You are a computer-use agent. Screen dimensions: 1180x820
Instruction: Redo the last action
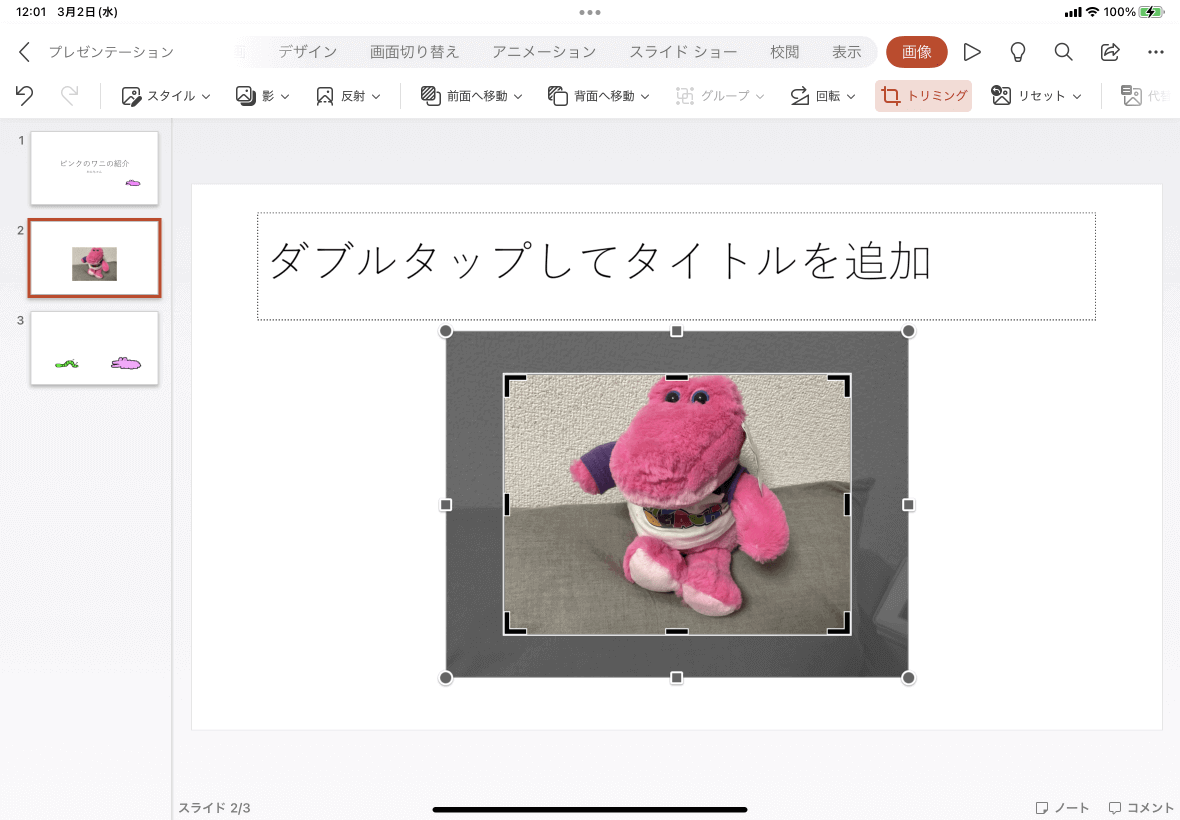point(69,96)
